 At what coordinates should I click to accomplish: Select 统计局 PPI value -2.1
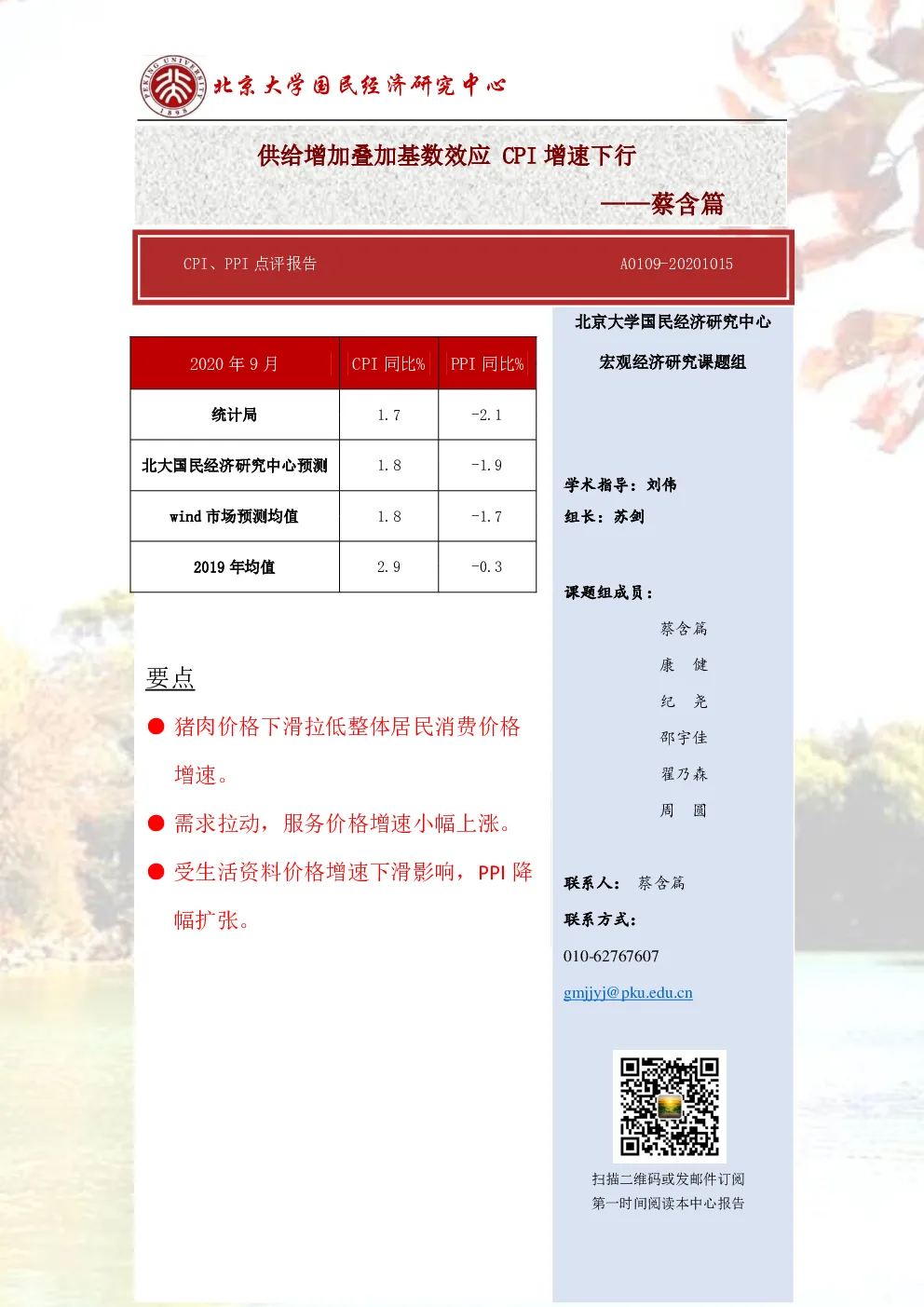click(x=486, y=415)
